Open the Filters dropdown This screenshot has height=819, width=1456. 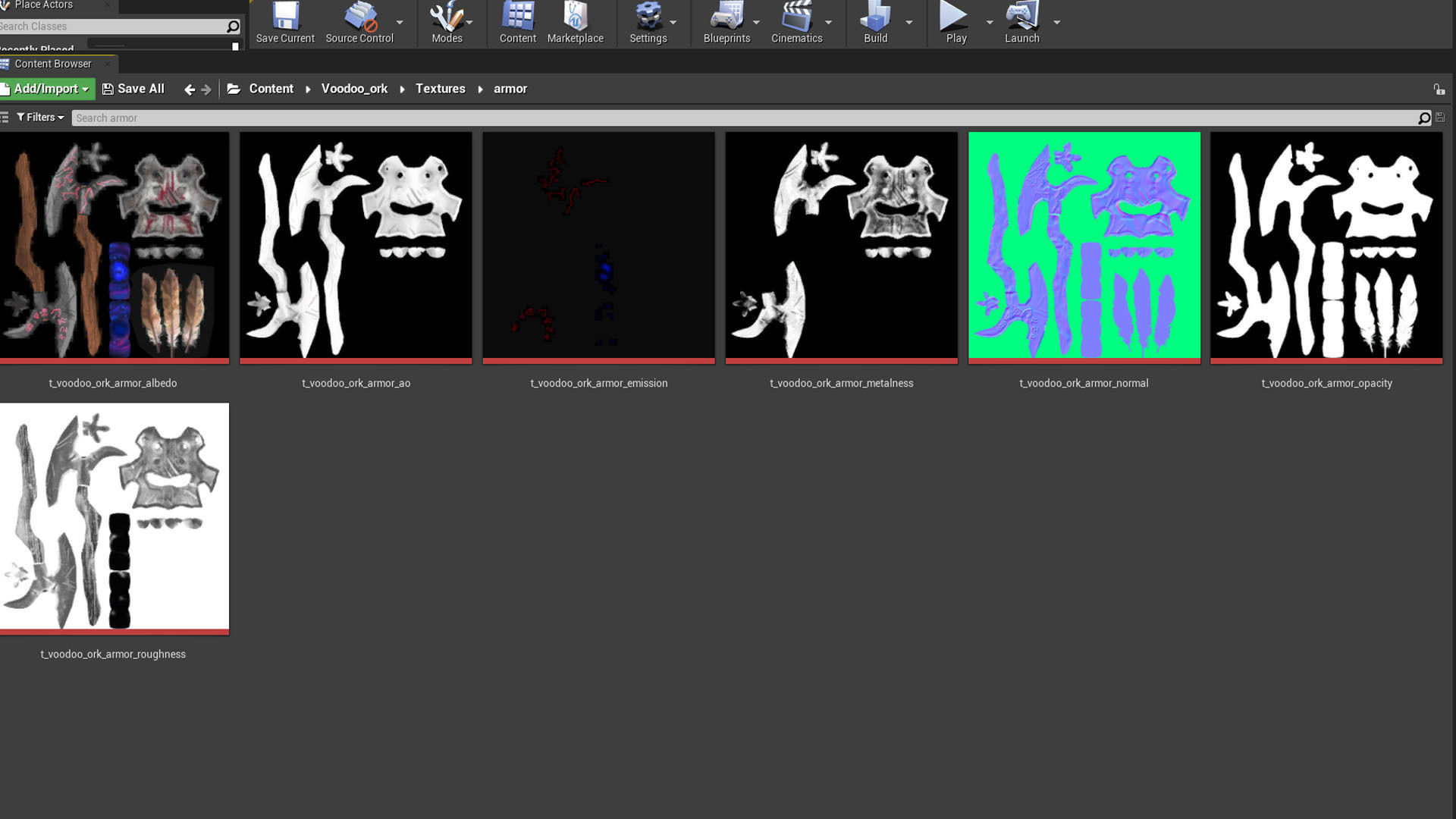40,118
